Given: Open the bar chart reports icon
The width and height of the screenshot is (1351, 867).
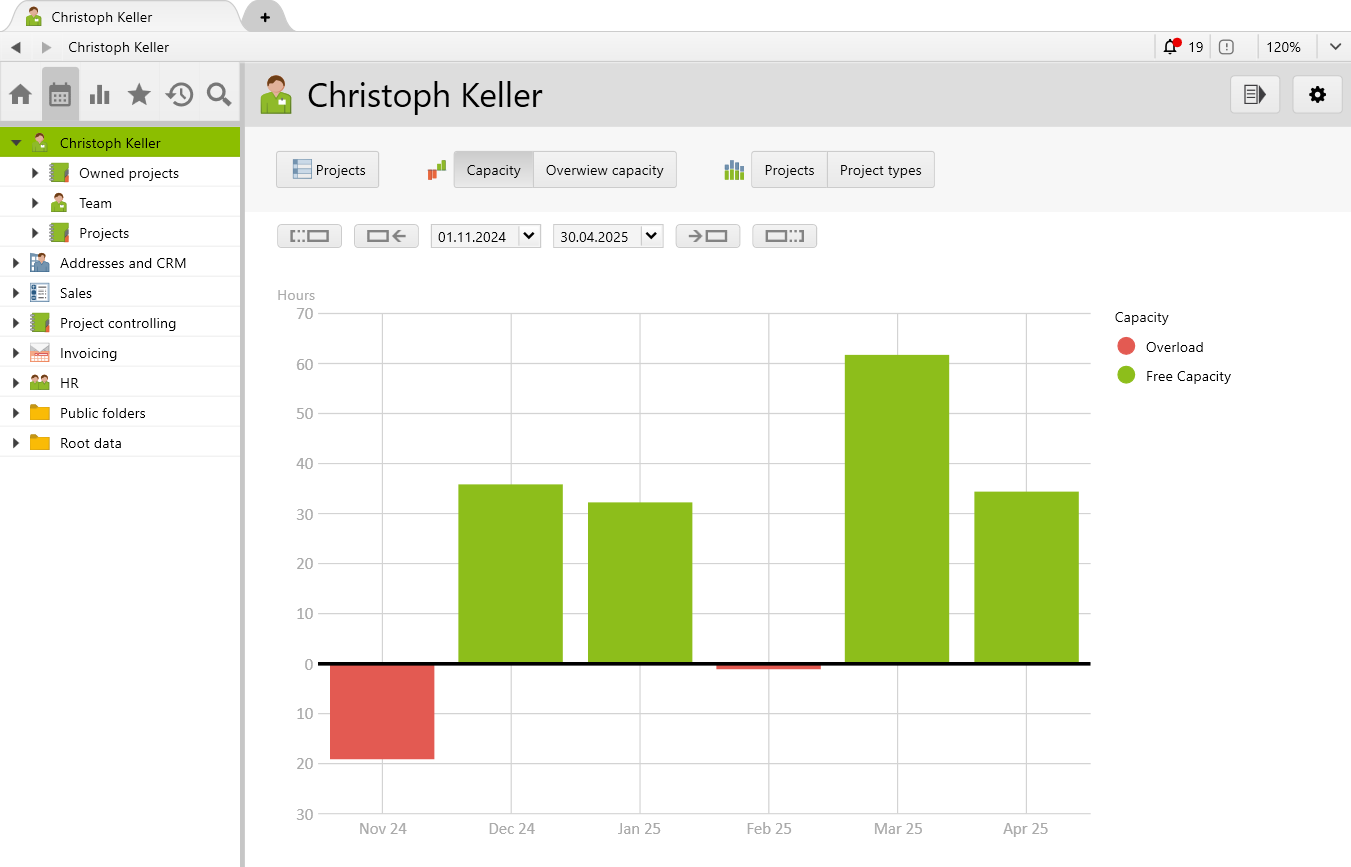Looking at the screenshot, I should click(x=100, y=95).
